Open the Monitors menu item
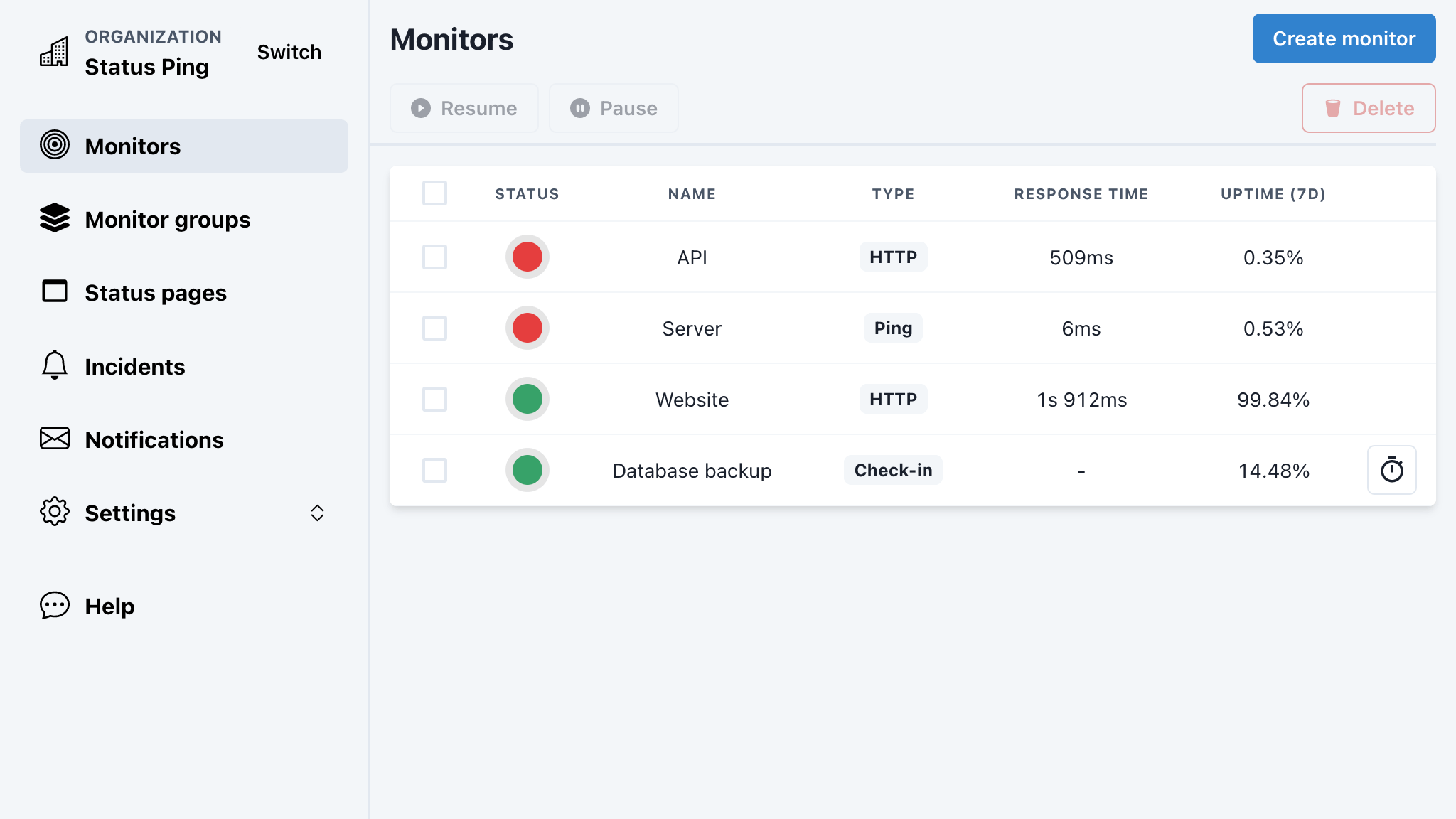The width and height of the screenshot is (1456, 819). click(x=184, y=146)
